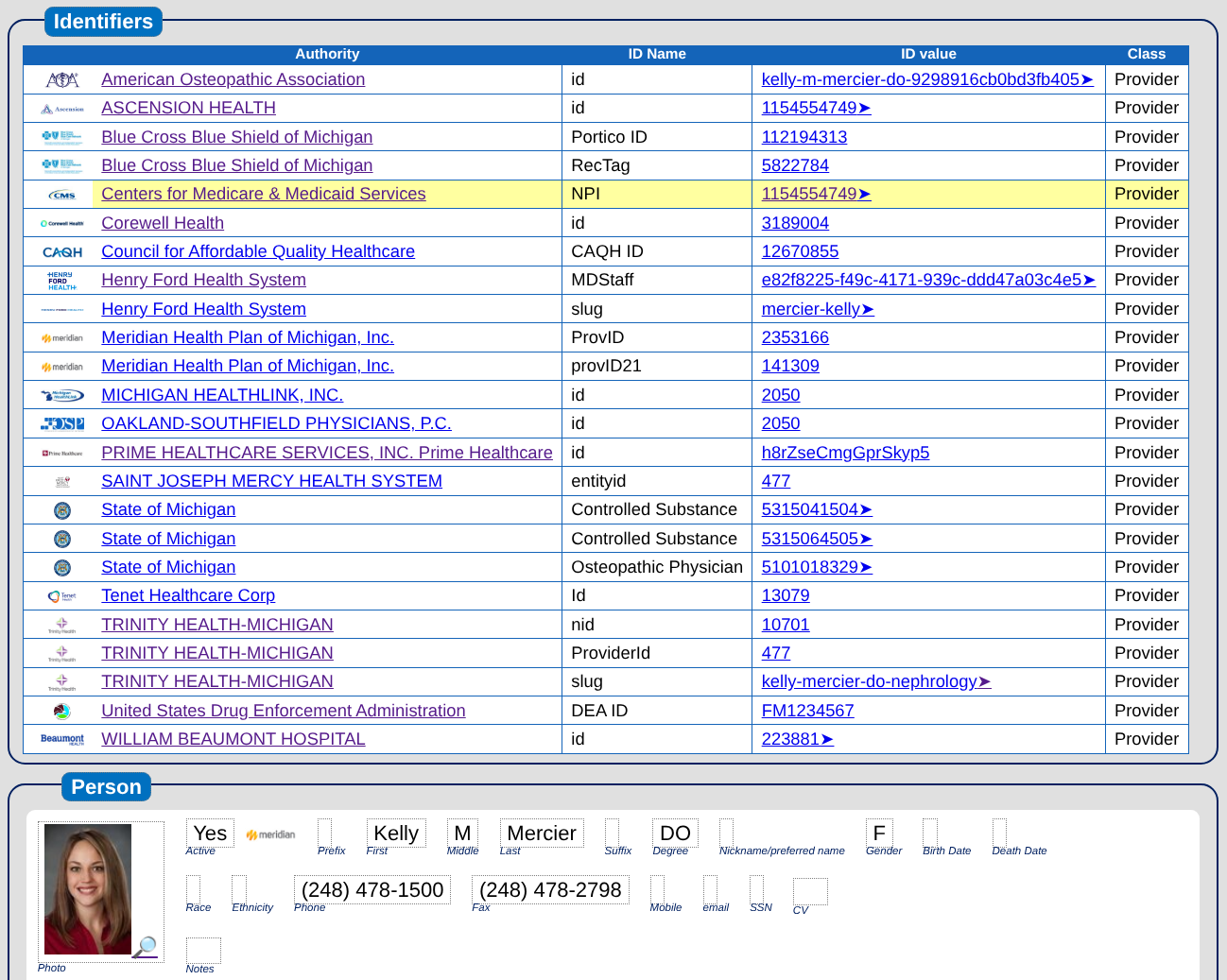Open MICHIGAN HEALTHLINK, INC. link
The height and width of the screenshot is (980, 1227).
(x=222, y=395)
